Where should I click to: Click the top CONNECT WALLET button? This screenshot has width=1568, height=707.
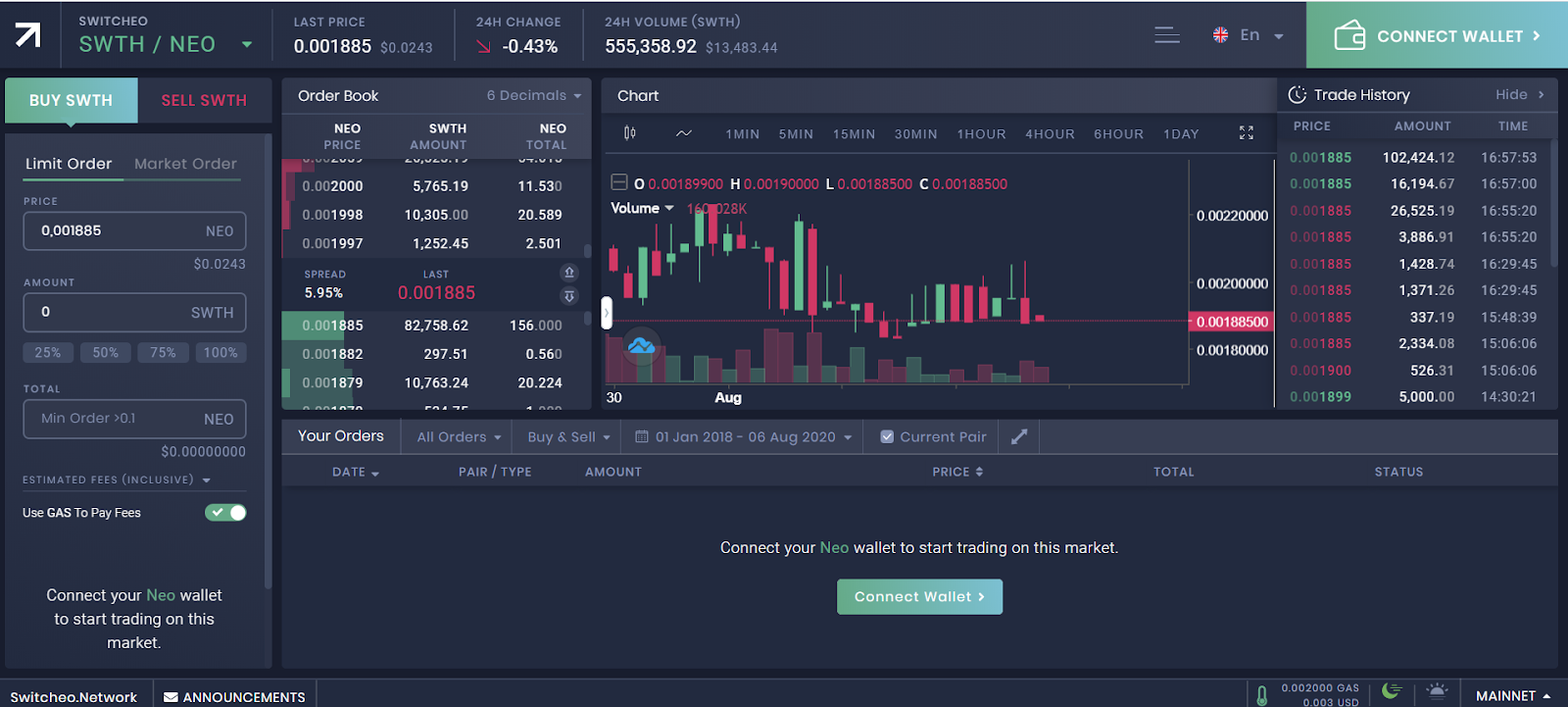[x=1437, y=35]
